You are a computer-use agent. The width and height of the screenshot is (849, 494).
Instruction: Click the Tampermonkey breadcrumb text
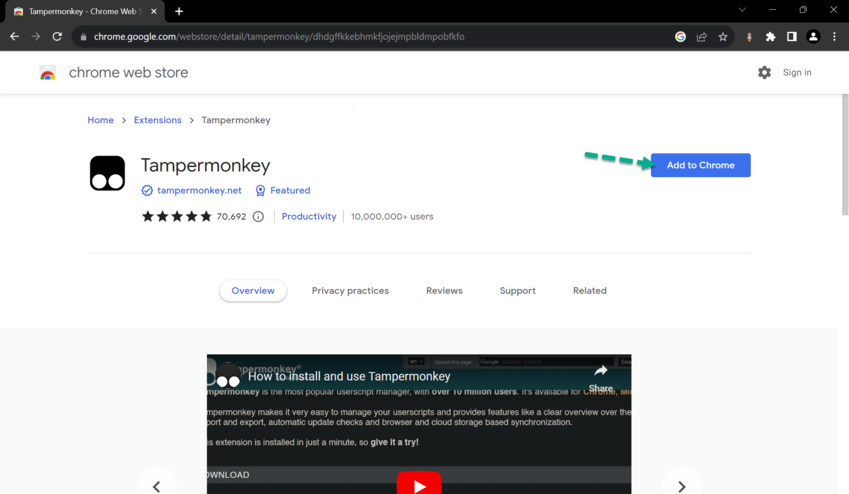click(236, 120)
